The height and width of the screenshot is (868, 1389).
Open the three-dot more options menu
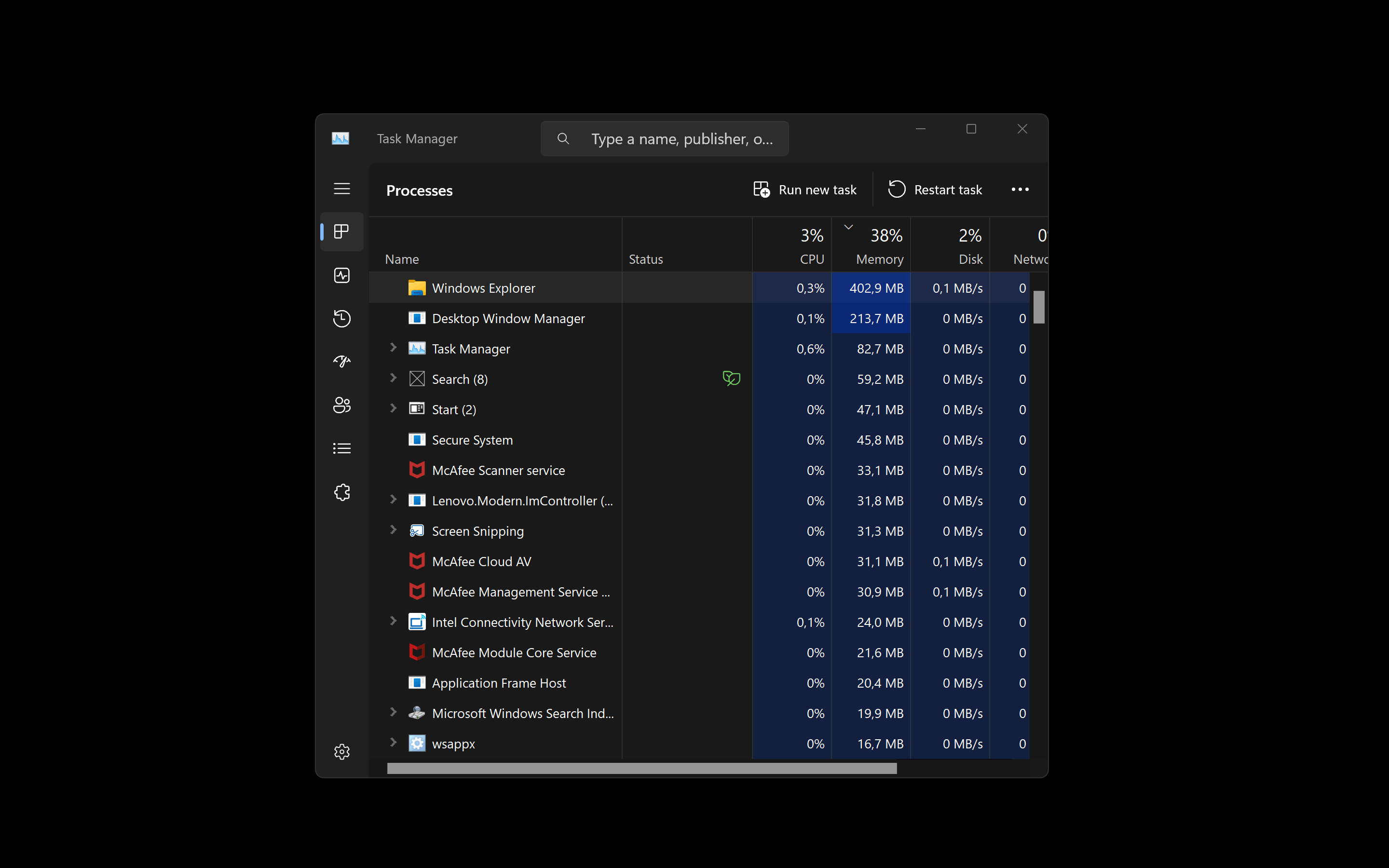1020,190
